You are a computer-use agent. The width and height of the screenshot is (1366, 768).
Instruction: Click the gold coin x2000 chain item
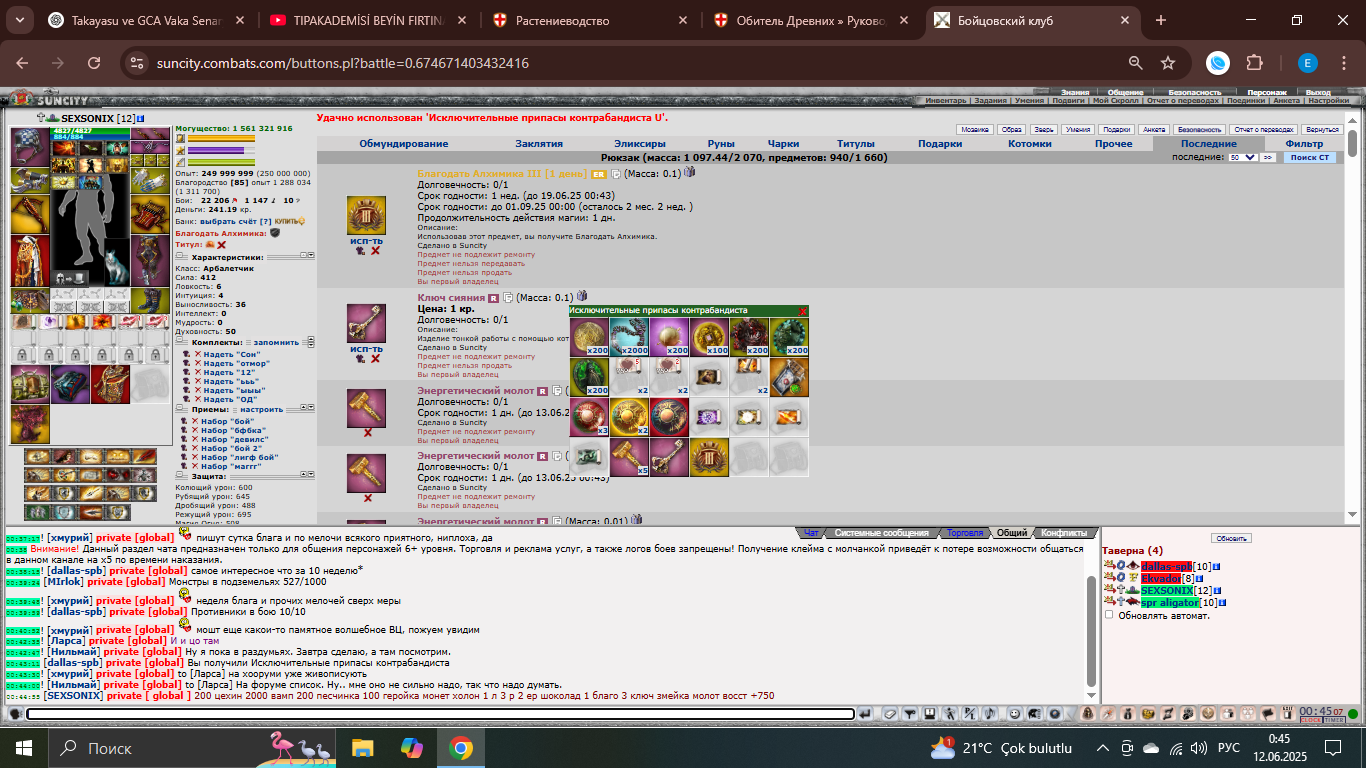click(x=629, y=337)
